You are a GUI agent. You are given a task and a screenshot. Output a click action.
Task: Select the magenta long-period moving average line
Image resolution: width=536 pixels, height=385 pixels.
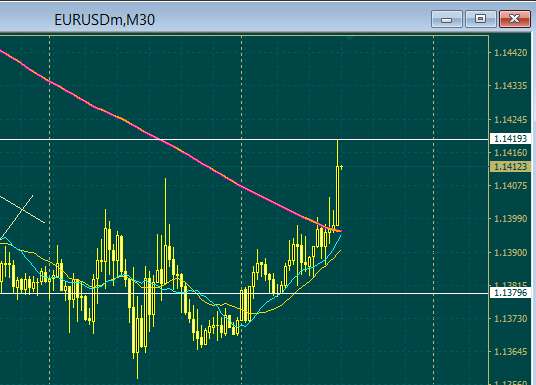[x=137, y=127]
